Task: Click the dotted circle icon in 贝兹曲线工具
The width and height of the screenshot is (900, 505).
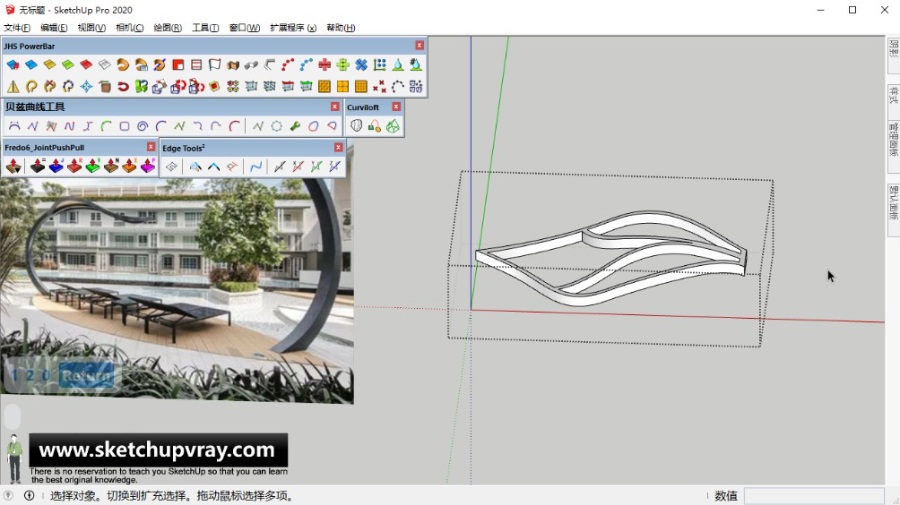Action: 277,126
